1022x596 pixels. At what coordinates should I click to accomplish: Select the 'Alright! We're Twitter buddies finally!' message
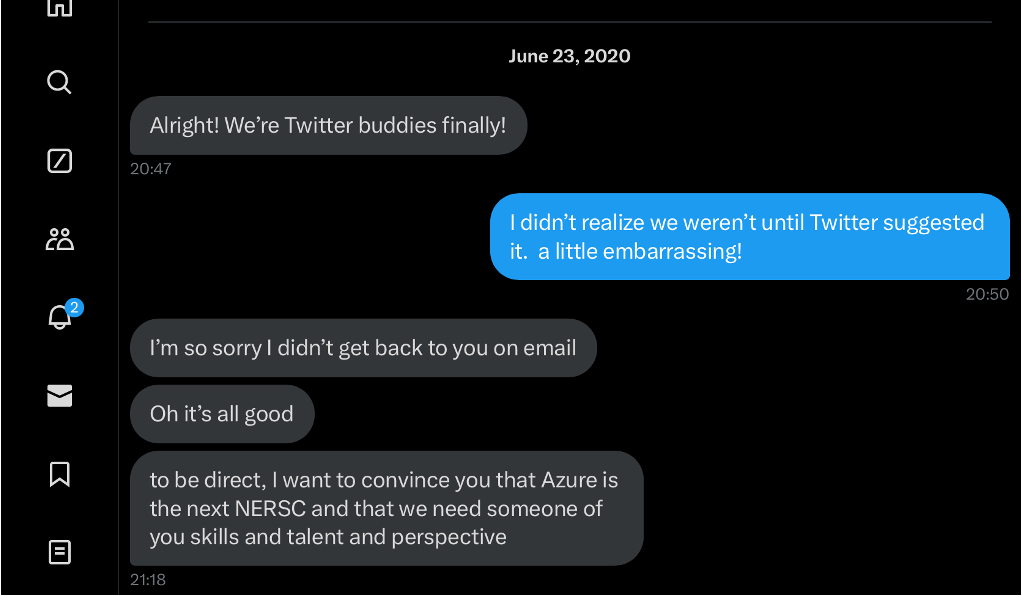(x=328, y=125)
